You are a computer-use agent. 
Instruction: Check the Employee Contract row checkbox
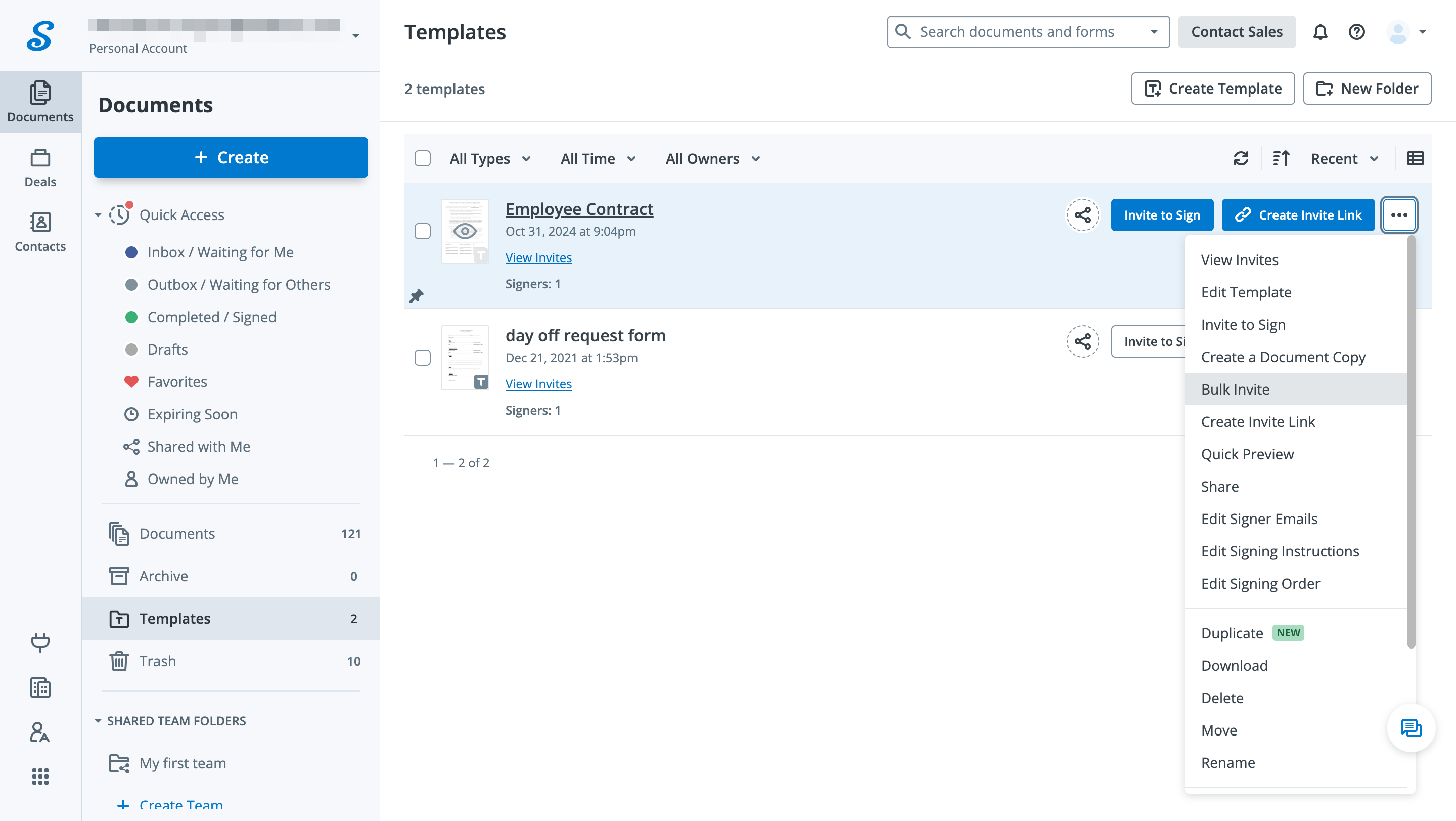tap(422, 231)
